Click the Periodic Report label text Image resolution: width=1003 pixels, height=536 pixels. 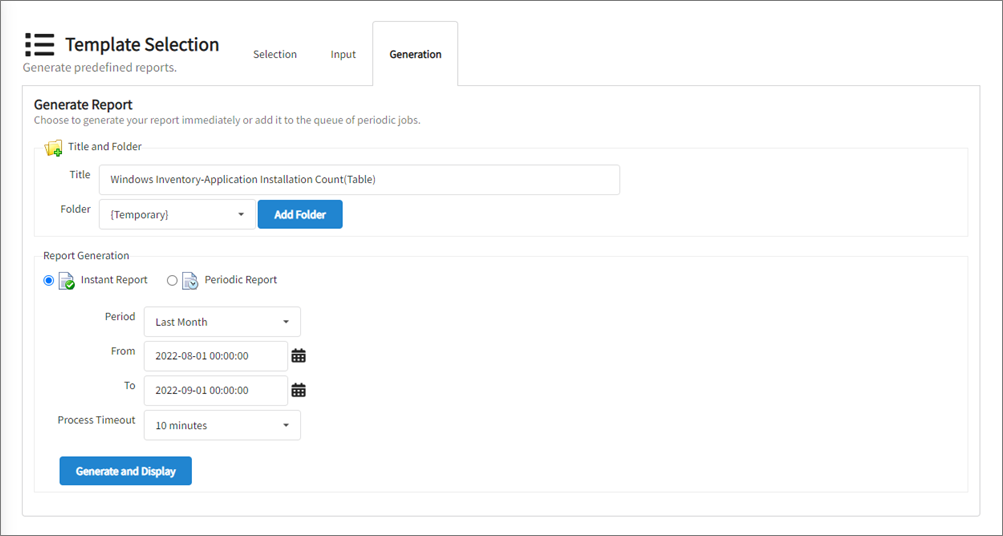pyautogui.click(x=241, y=280)
